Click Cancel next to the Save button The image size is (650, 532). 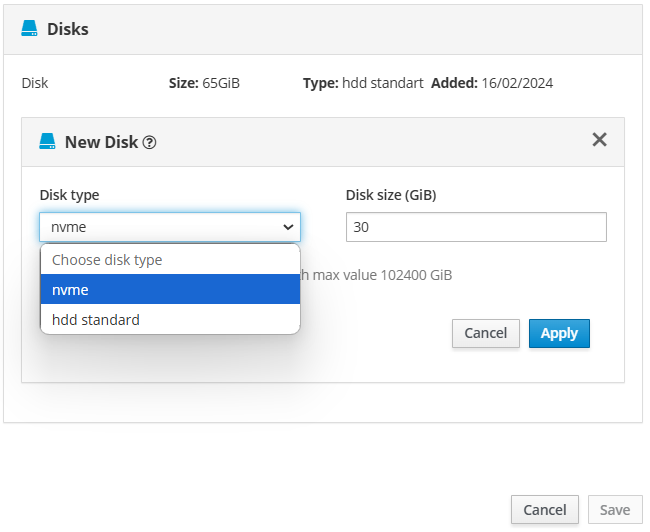coord(544,510)
